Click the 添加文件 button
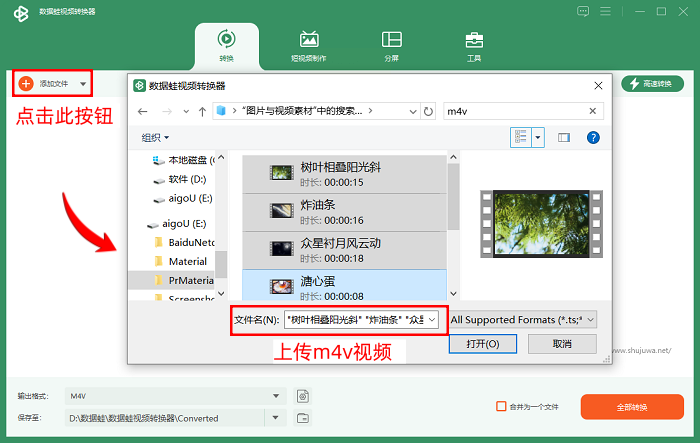 [x=45, y=84]
